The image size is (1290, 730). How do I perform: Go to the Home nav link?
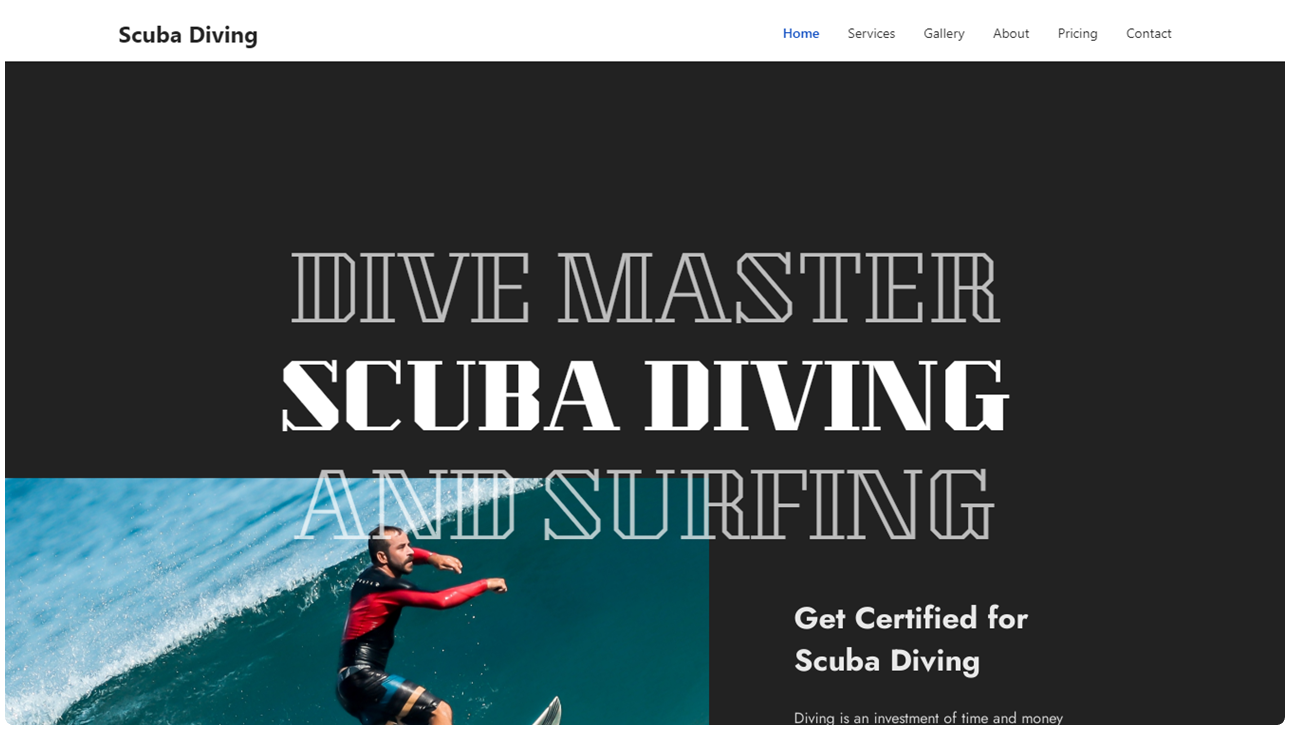click(x=801, y=33)
